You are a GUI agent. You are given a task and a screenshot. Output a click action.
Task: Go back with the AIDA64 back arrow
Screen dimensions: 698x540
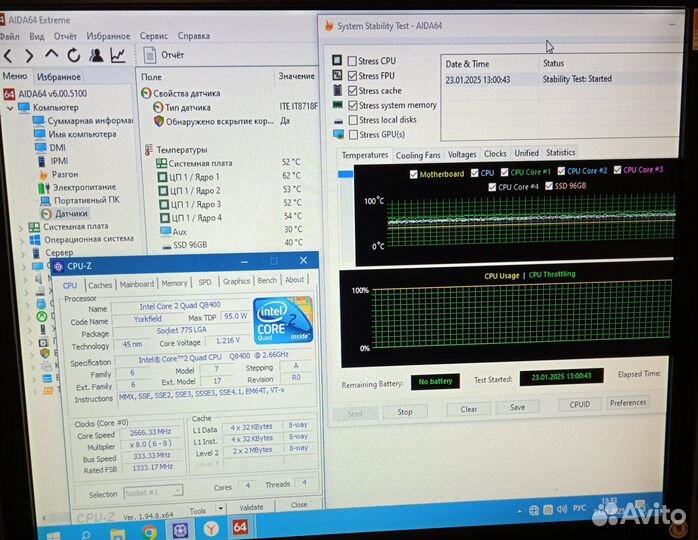point(8,56)
